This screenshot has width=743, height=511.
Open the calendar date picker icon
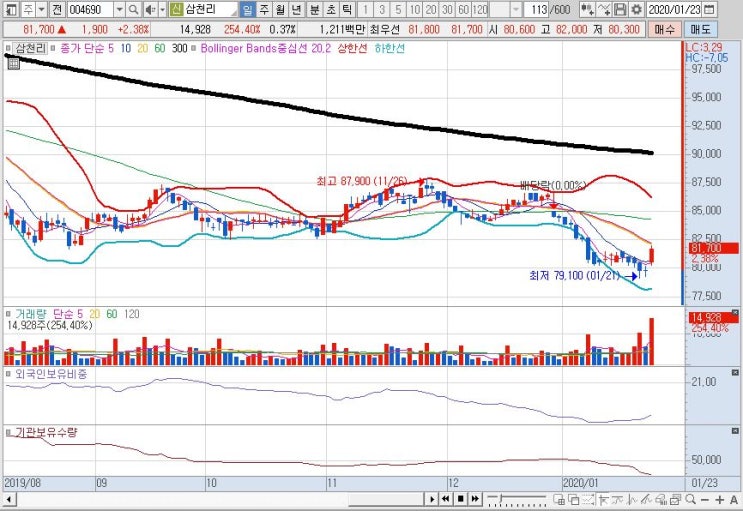(x=709, y=9)
